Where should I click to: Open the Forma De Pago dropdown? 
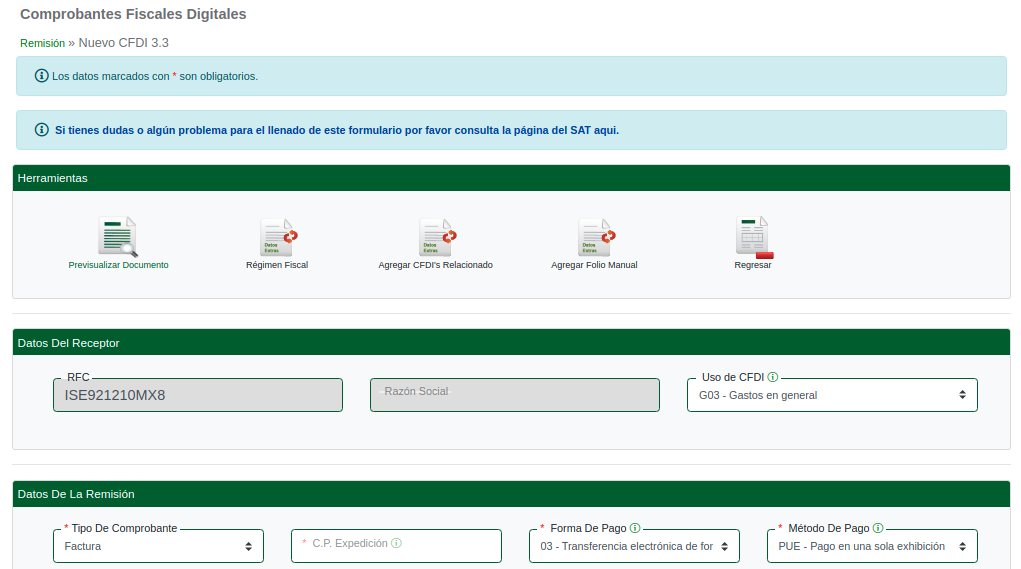[x=634, y=547]
